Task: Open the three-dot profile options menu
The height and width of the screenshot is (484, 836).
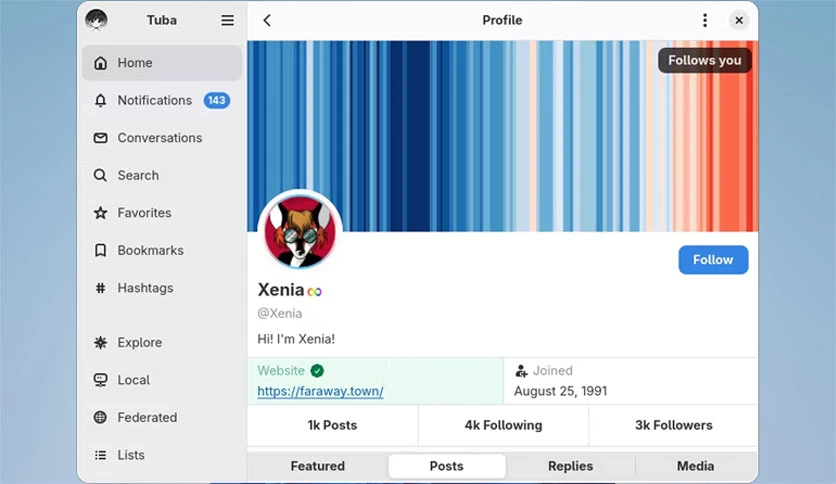Action: [x=705, y=20]
